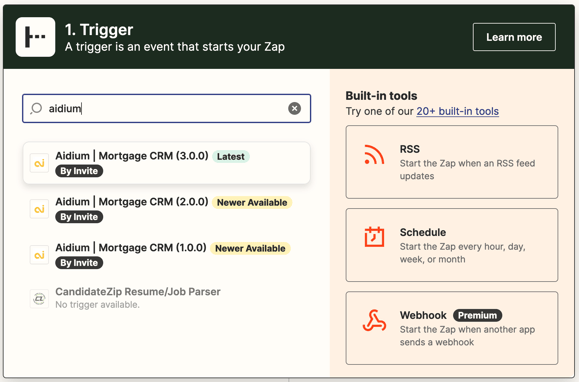Click the Trigger step icon in header
The height and width of the screenshot is (382, 579).
35,37
